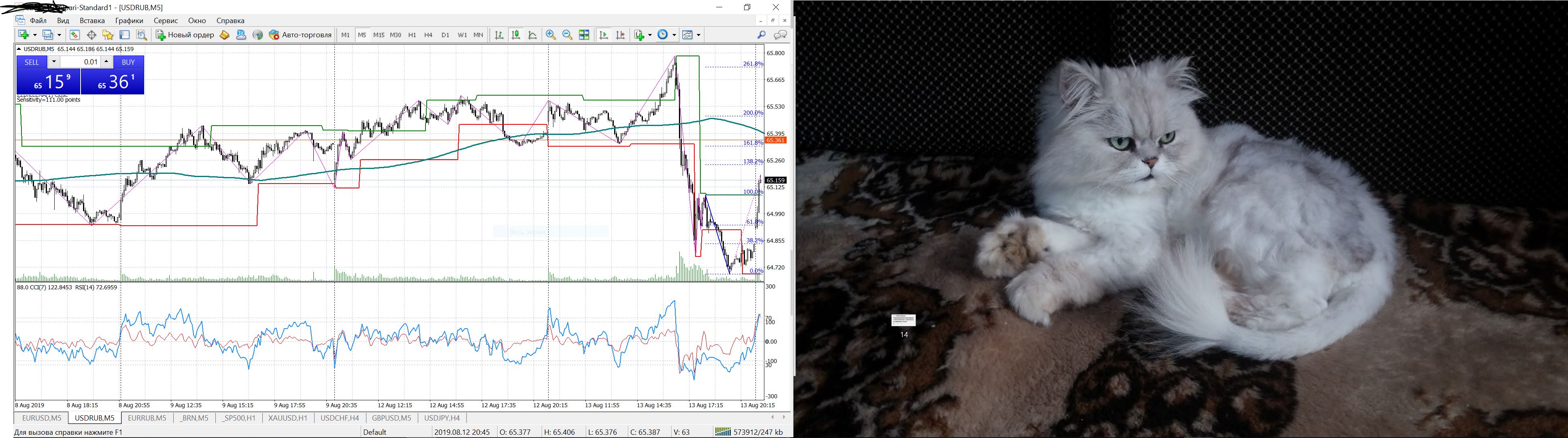The image size is (1568, 438).
Task: Select the H4 timeframe button
Action: pos(428,35)
